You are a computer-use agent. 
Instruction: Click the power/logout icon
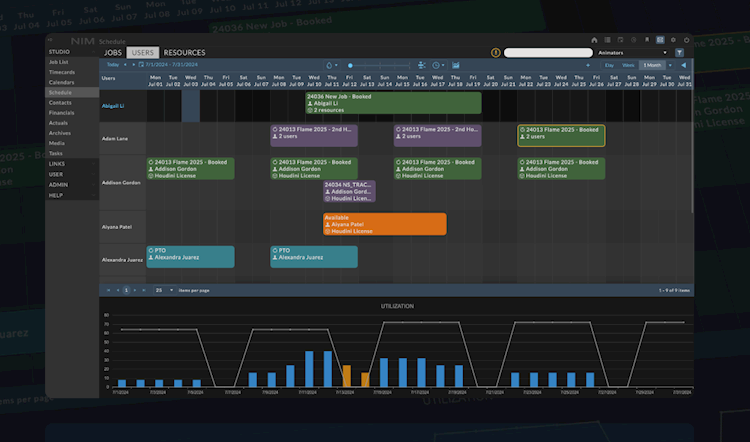pyautogui.click(x=686, y=40)
